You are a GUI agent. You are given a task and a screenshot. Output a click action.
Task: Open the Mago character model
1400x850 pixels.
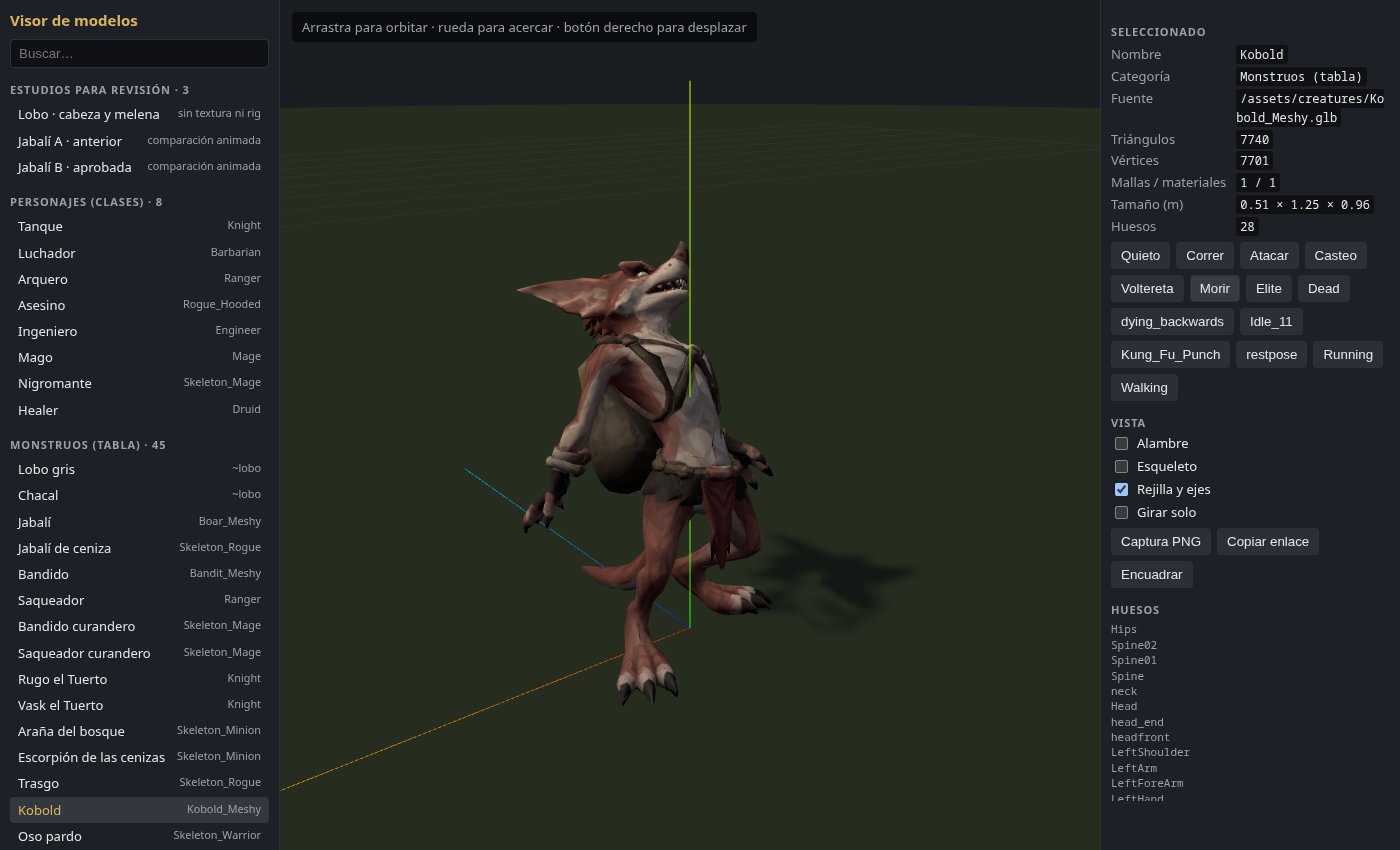tap(139, 357)
